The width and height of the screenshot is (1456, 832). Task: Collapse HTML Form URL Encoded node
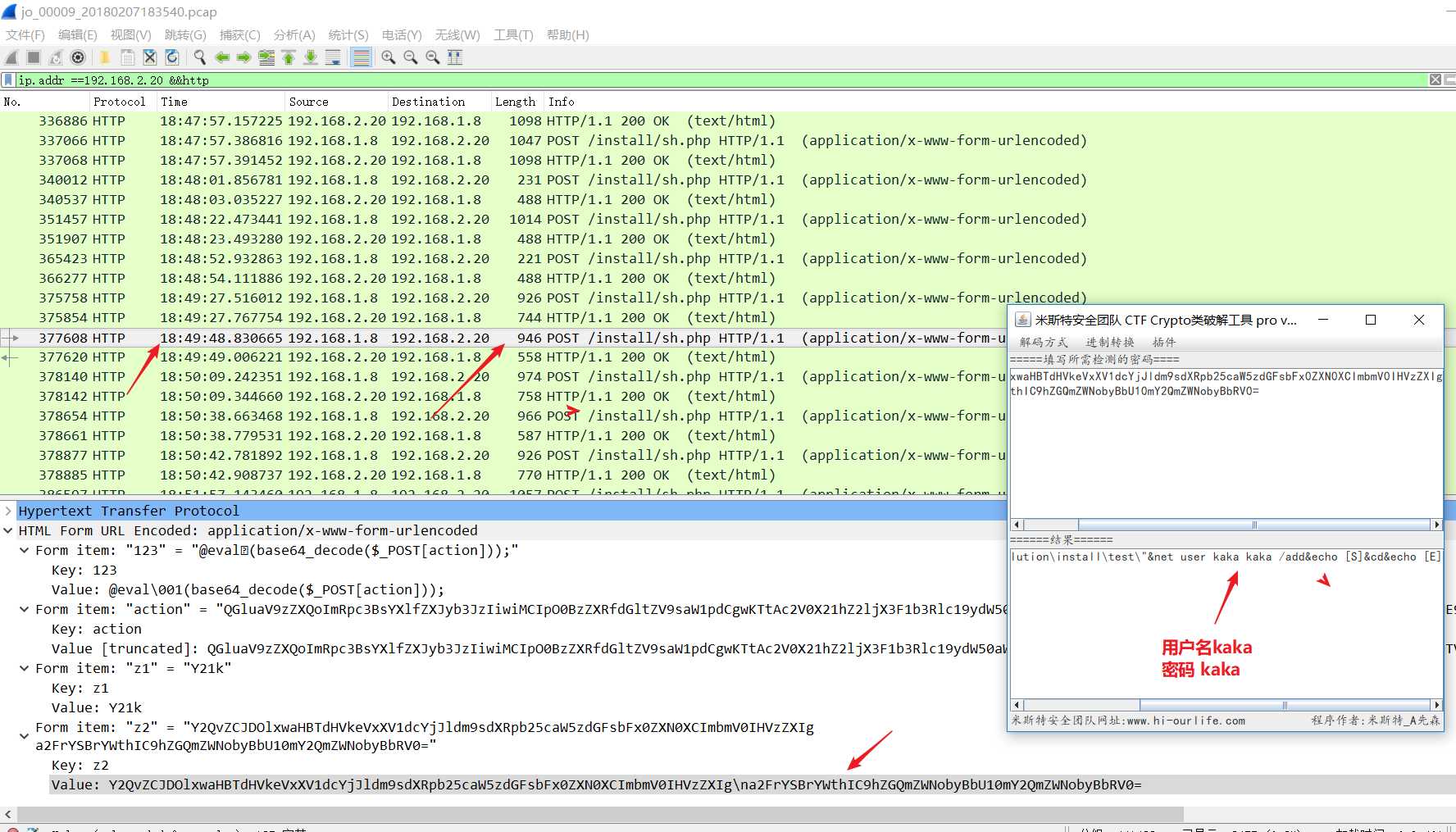coord(8,530)
